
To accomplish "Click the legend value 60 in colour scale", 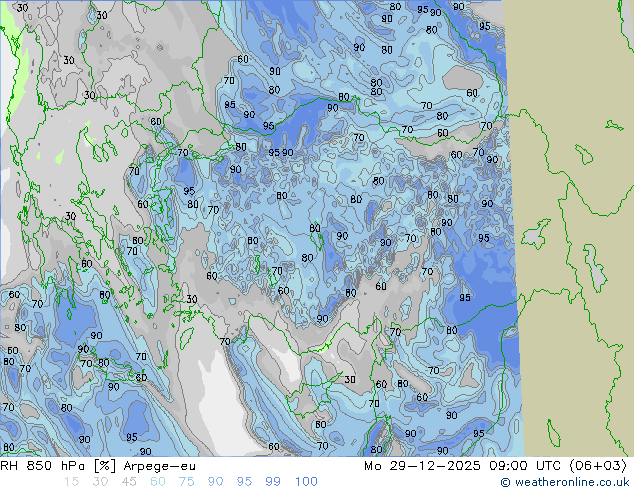I will [158, 482].
